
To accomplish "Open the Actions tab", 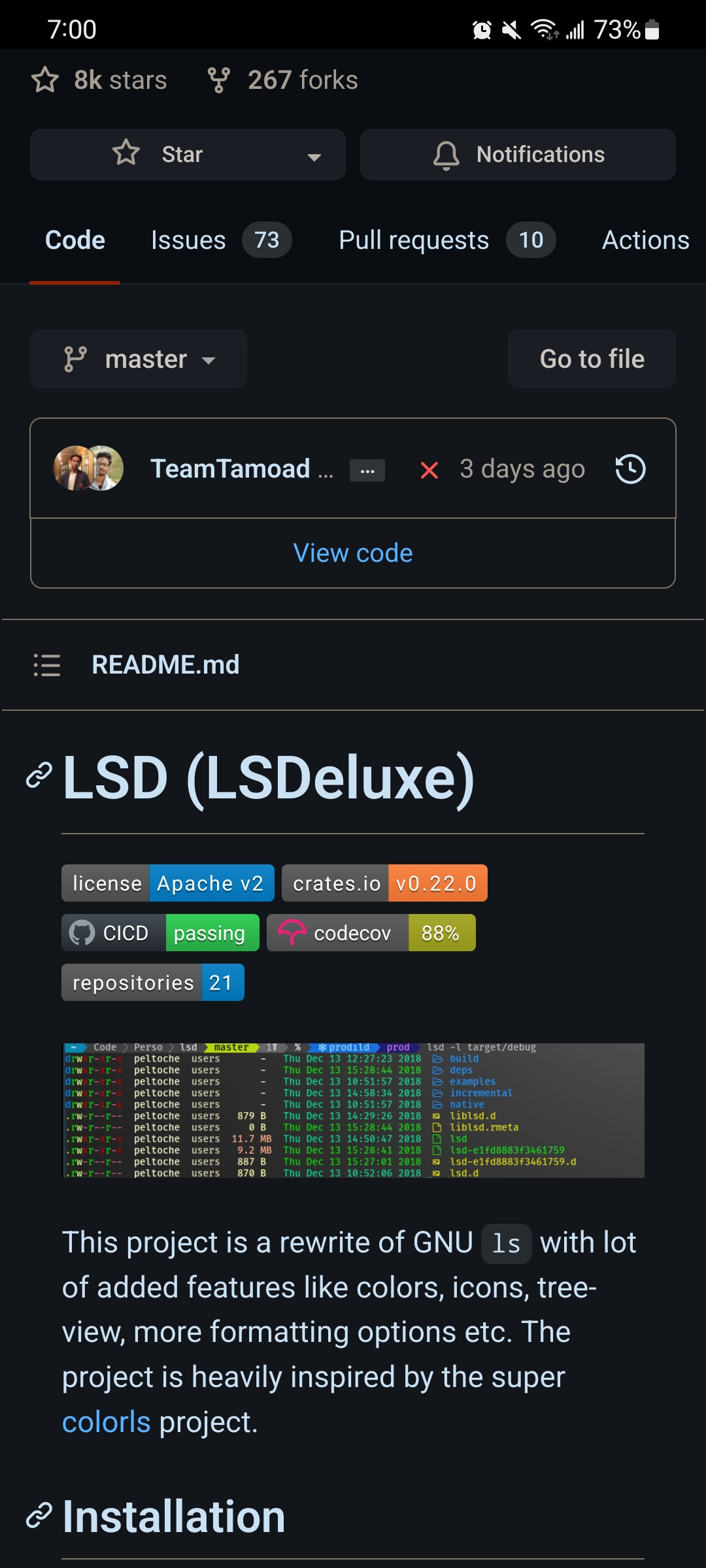I will pyautogui.click(x=645, y=240).
